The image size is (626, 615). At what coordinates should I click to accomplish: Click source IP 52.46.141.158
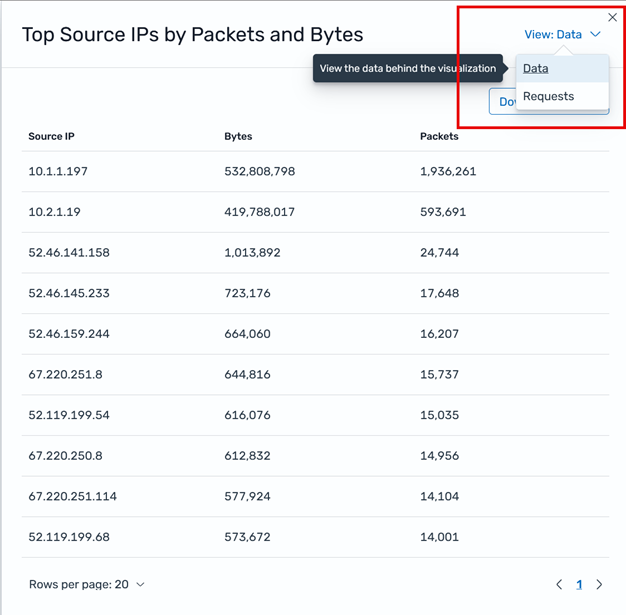click(x=69, y=252)
